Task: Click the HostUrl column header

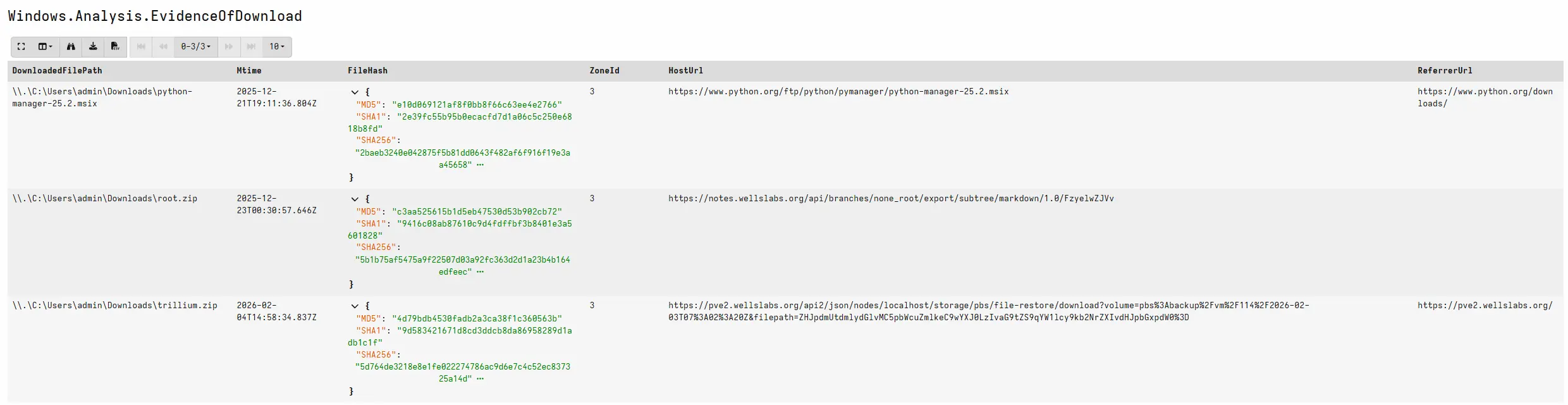Action: point(685,71)
